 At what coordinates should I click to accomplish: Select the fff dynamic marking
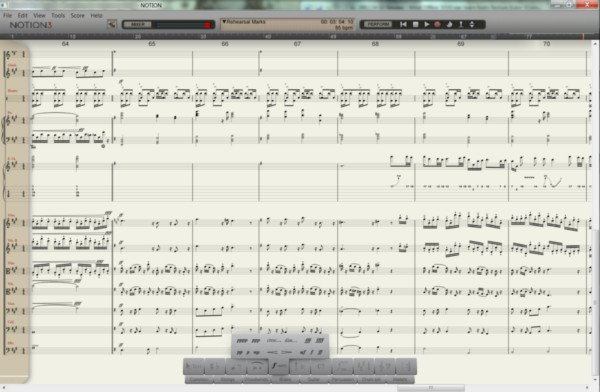(307, 341)
